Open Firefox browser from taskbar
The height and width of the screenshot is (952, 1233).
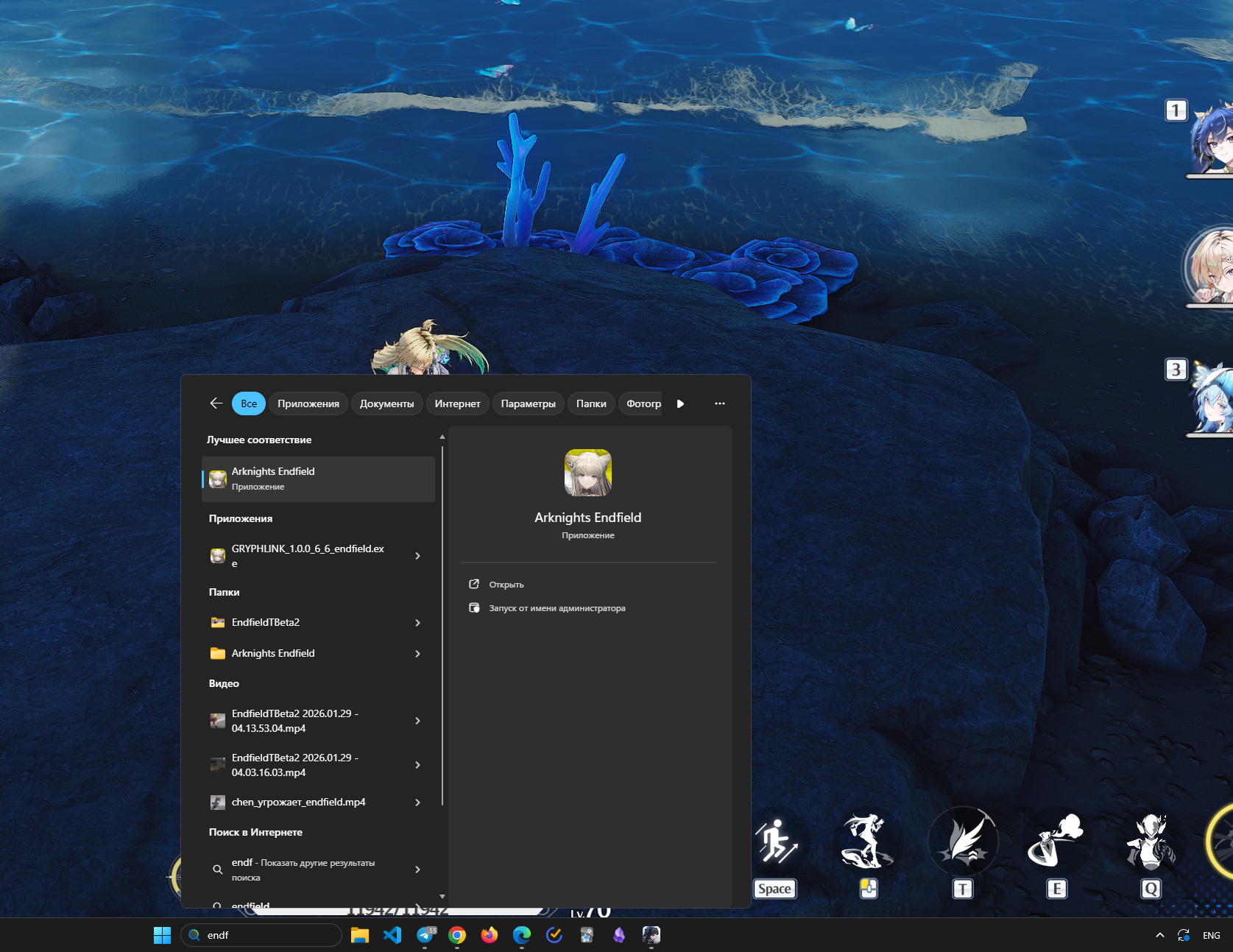(x=490, y=935)
